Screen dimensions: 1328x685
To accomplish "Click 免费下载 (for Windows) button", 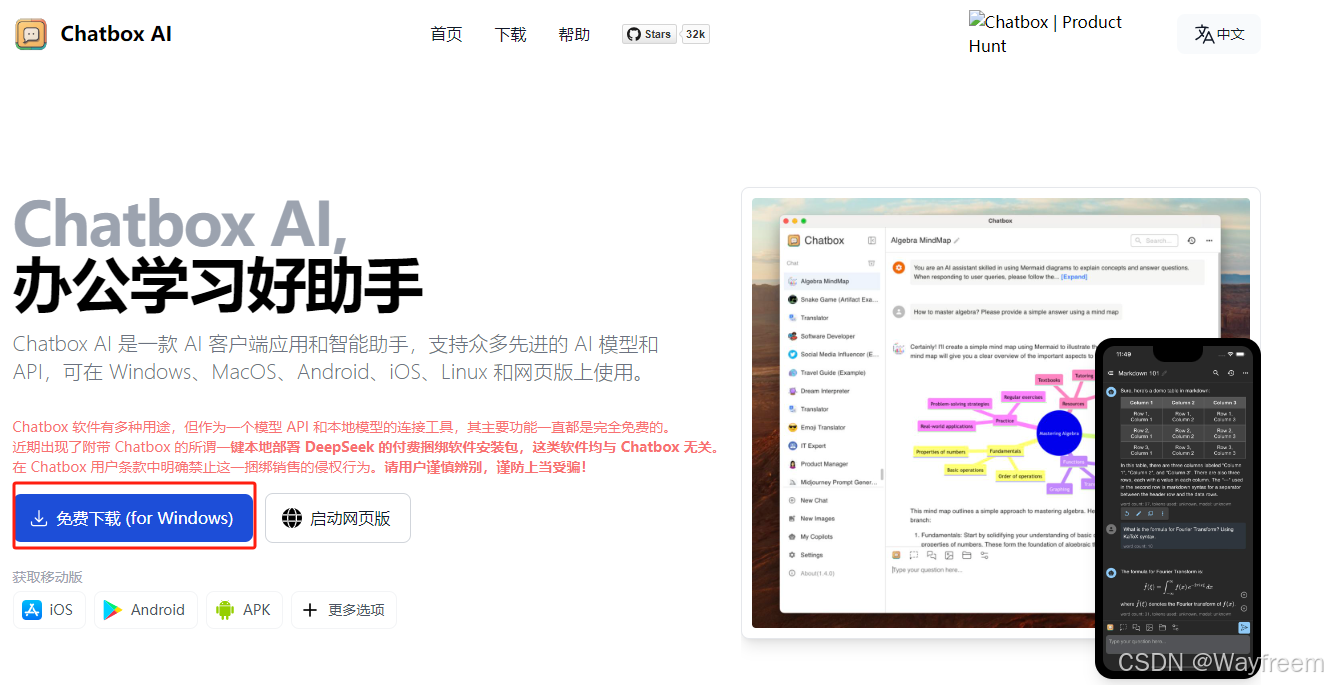I will coord(134,518).
